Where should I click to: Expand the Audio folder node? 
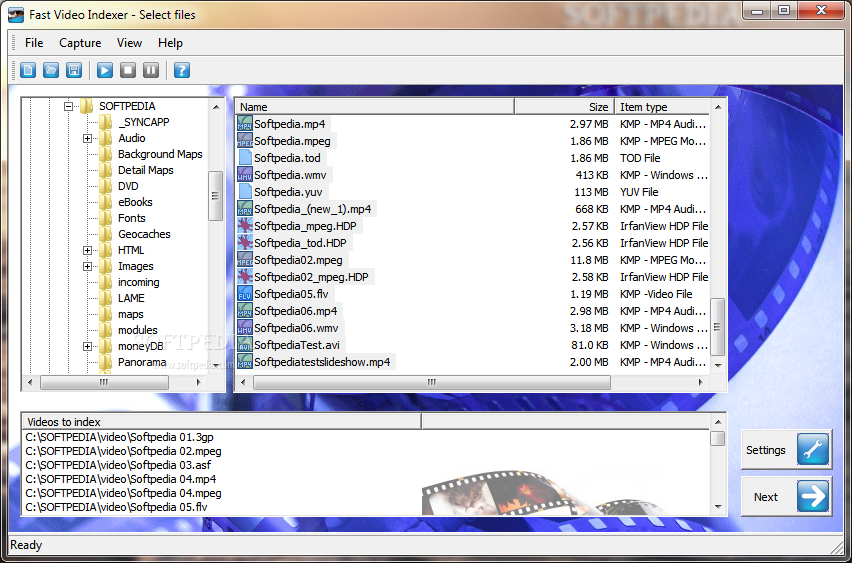pos(87,138)
